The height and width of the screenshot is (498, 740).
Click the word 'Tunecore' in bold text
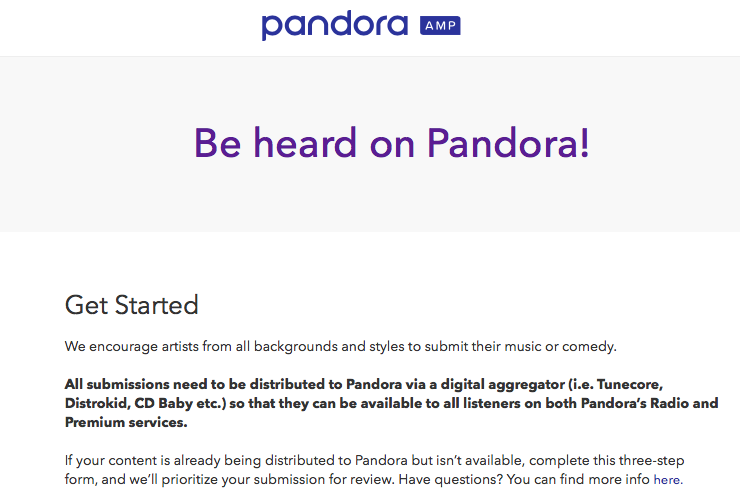(630, 384)
